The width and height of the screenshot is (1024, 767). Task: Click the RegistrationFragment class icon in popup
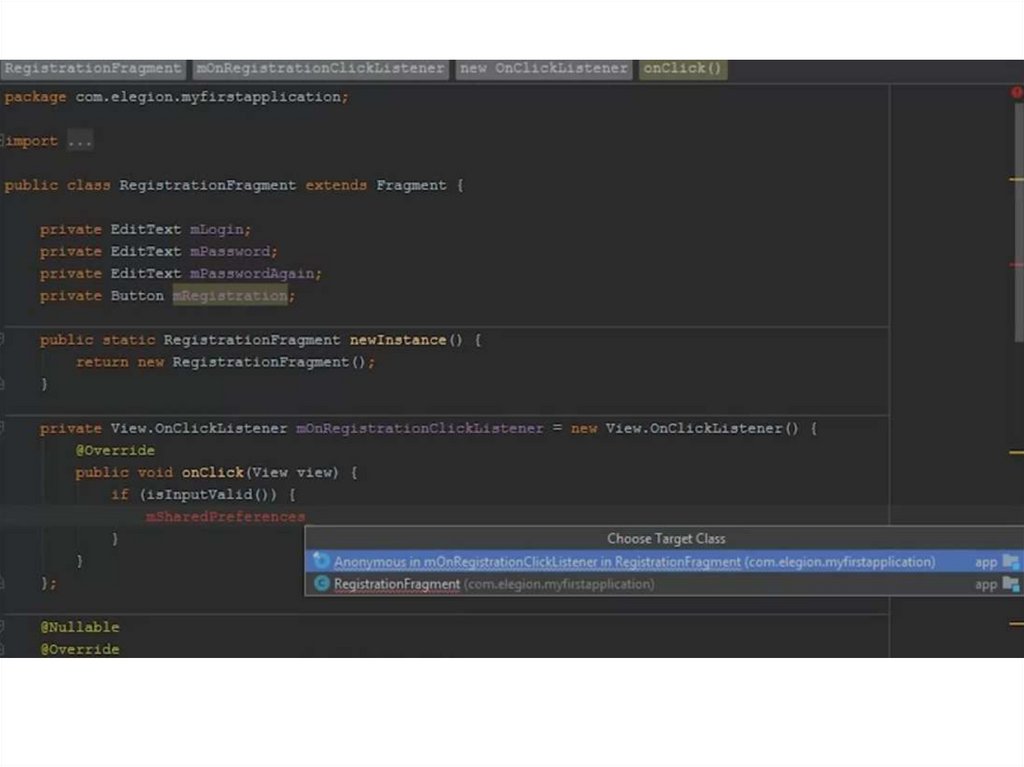click(321, 584)
